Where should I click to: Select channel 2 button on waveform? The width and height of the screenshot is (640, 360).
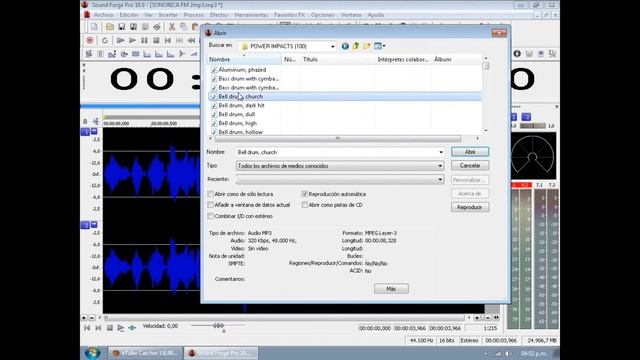[85, 225]
